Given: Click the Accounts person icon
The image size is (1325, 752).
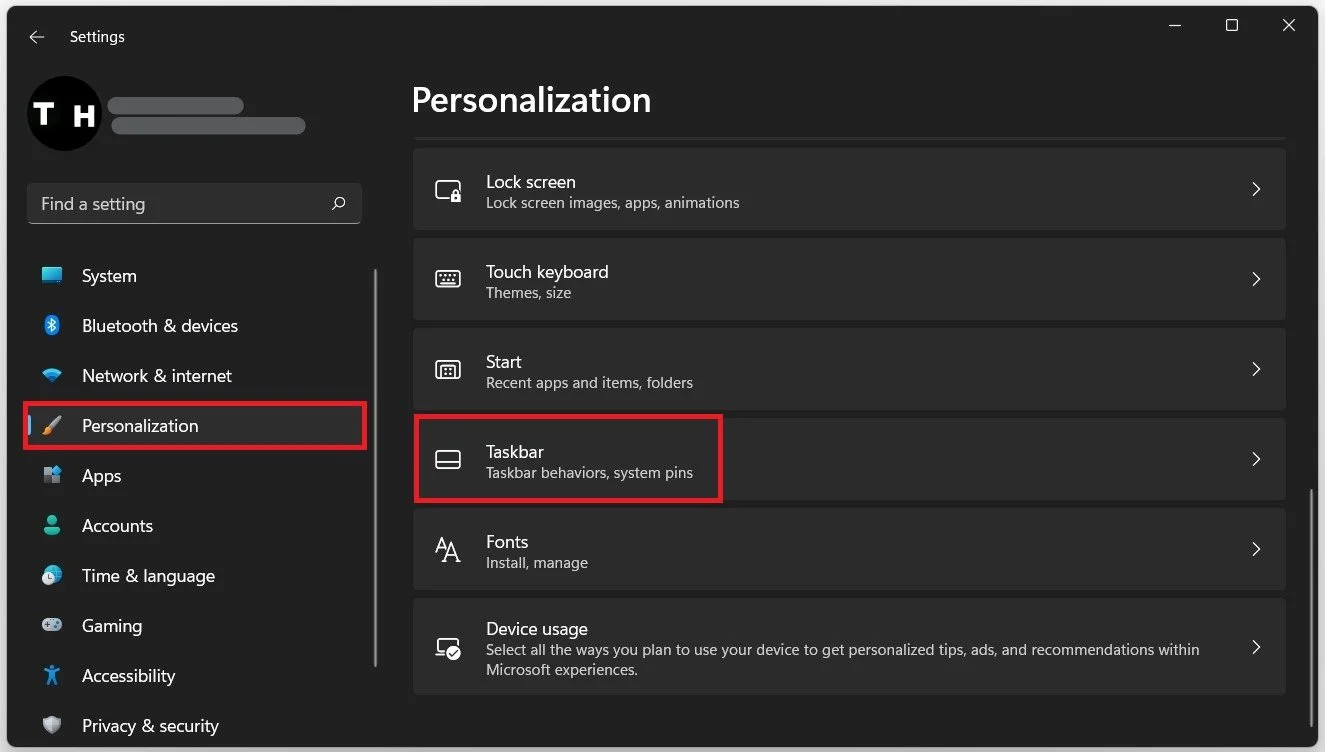Looking at the screenshot, I should (52, 525).
